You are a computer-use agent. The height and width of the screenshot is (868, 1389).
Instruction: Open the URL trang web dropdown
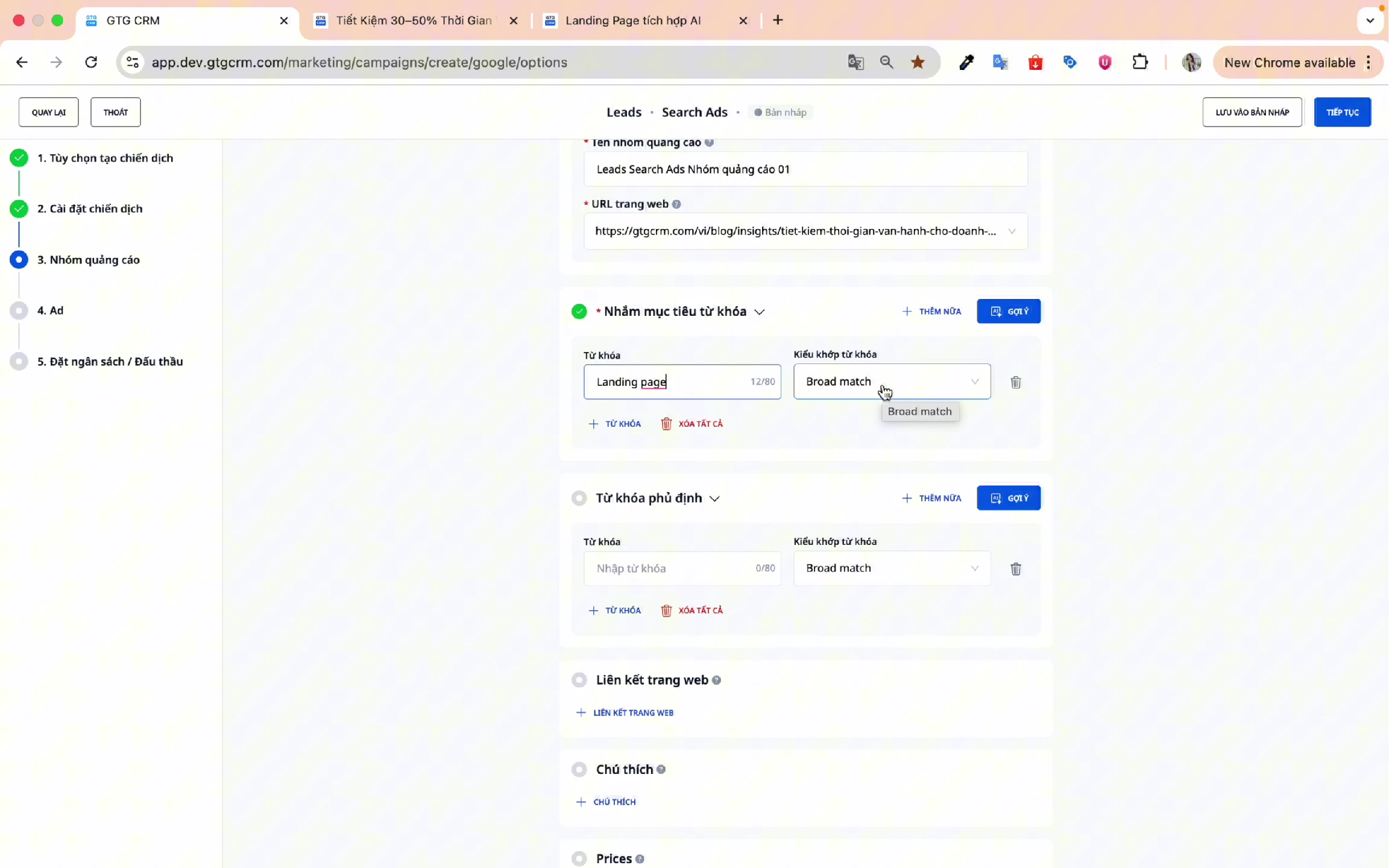[x=1012, y=231]
